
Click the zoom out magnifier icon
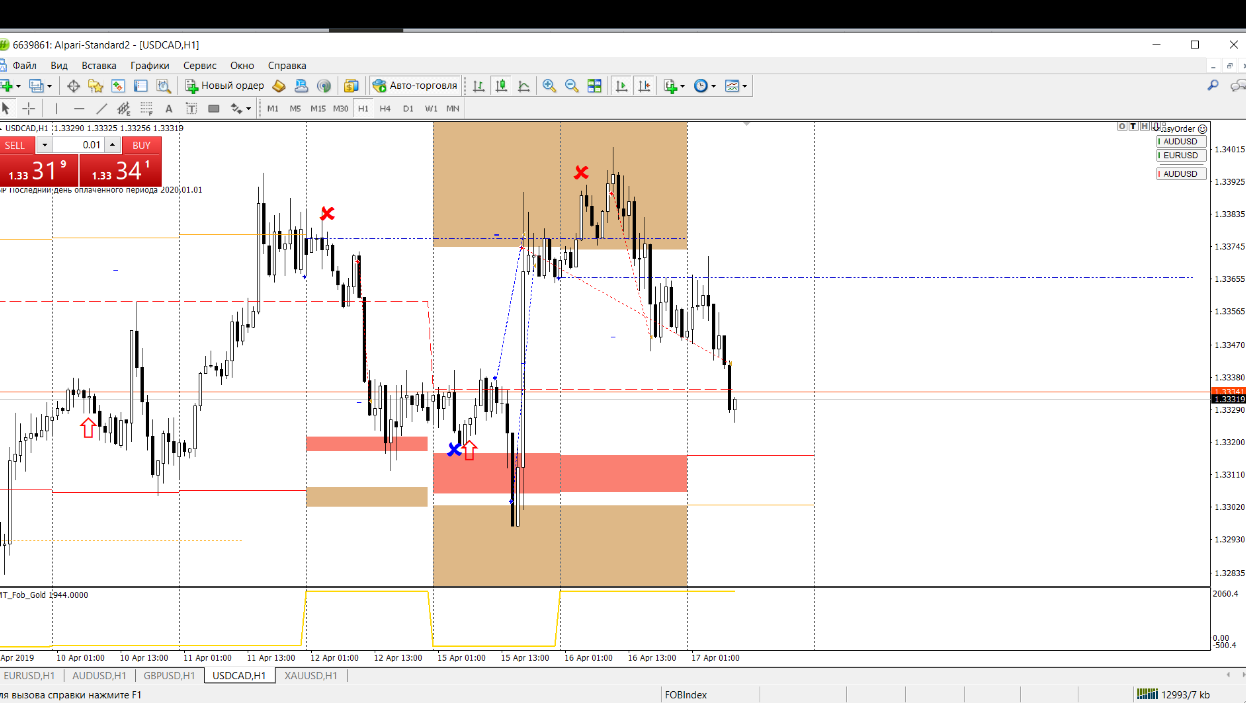(x=572, y=86)
